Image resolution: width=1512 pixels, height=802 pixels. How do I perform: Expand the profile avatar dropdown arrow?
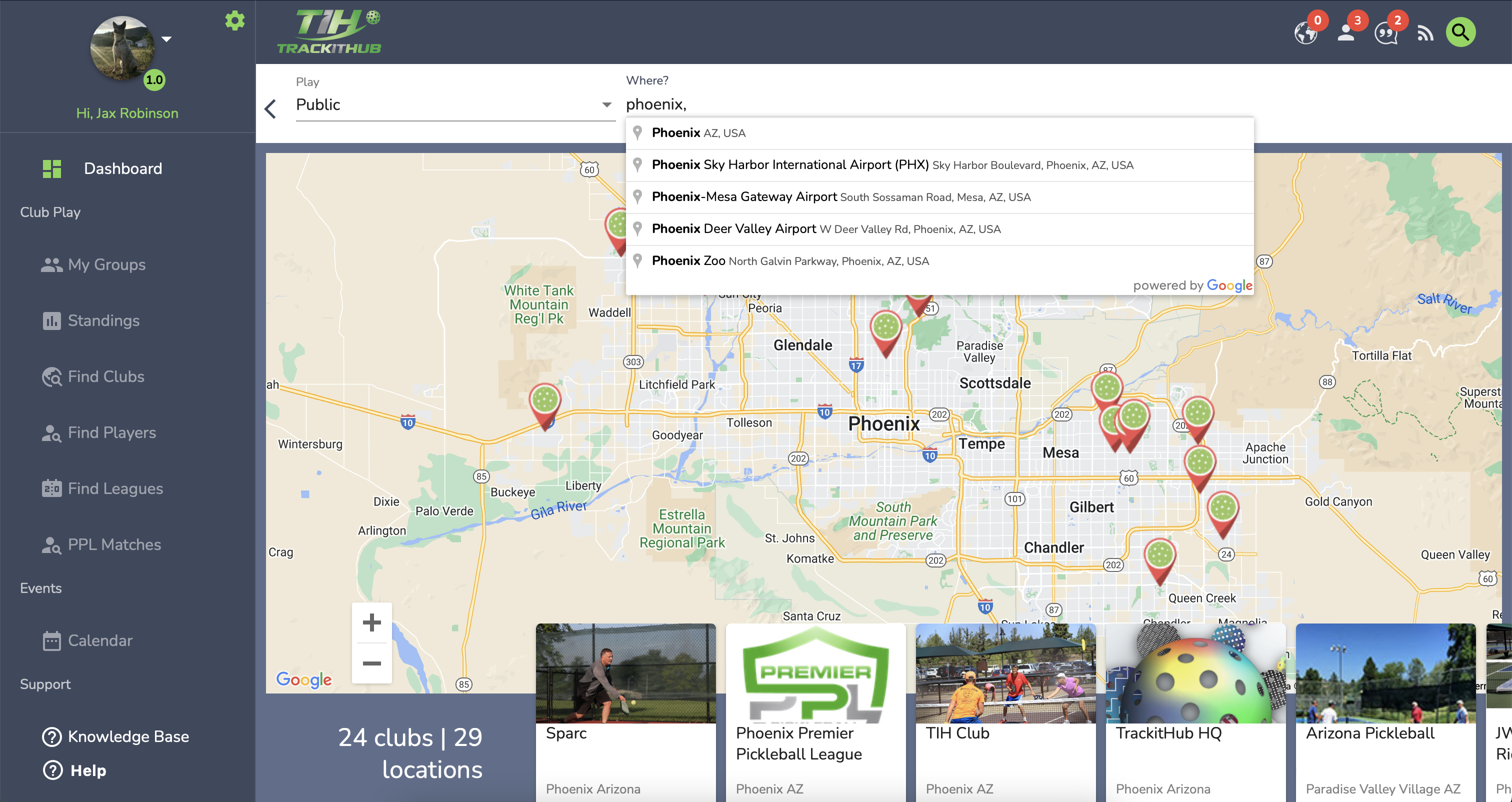pyautogui.click(x=166, y=39)
